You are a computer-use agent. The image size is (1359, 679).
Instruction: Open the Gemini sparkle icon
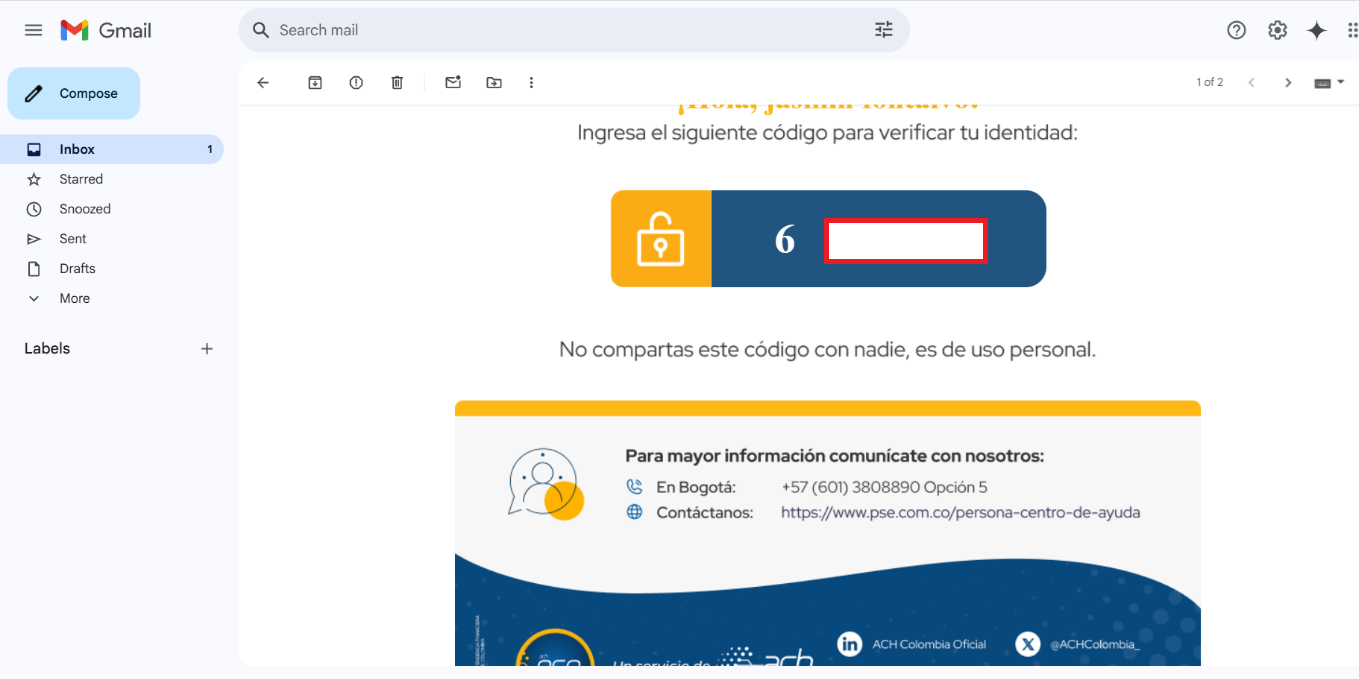click(1317, 30)
